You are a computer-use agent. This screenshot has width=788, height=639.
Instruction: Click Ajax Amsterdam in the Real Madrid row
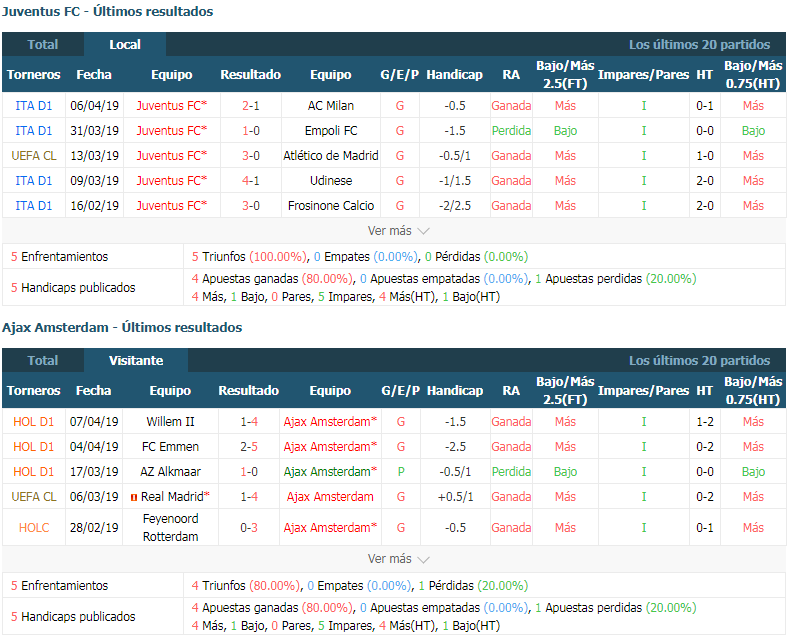pos(330,496)
